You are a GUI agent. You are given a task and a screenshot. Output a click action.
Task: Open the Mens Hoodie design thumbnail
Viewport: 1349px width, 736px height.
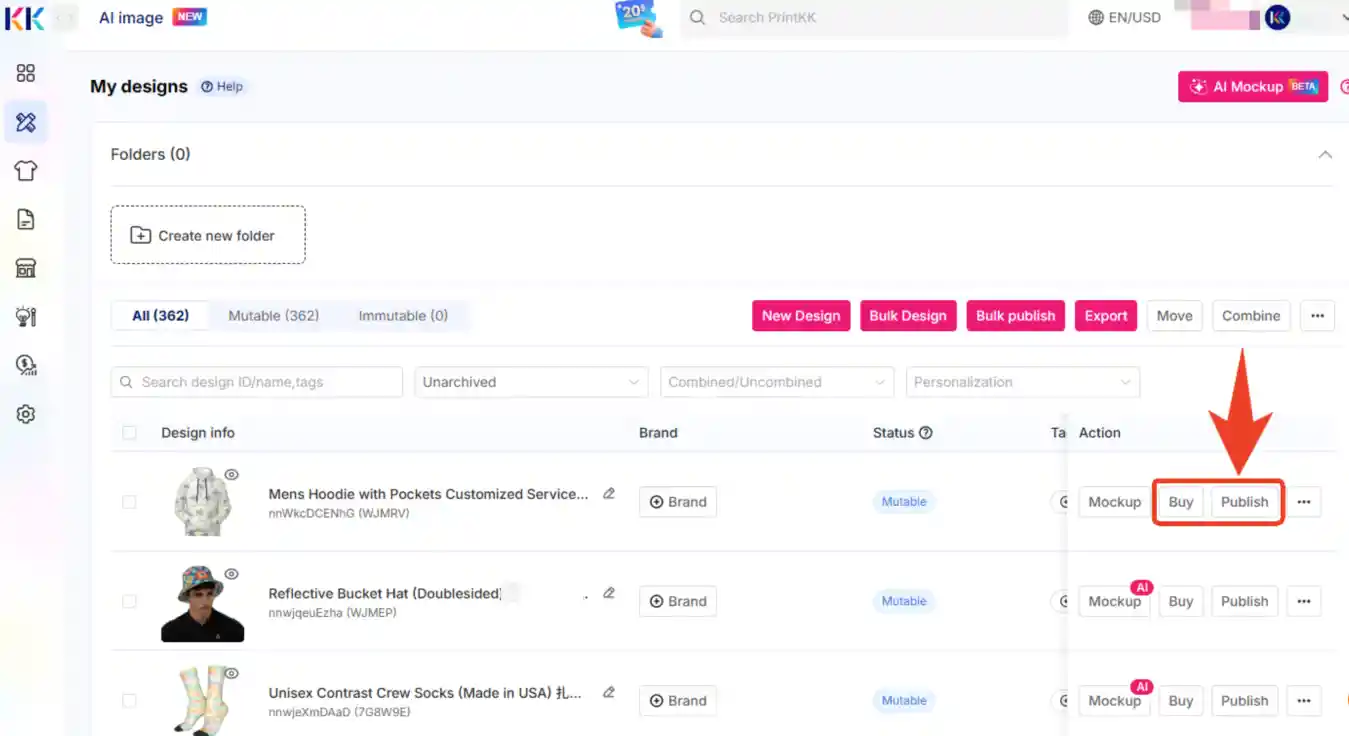coord(203,503)
